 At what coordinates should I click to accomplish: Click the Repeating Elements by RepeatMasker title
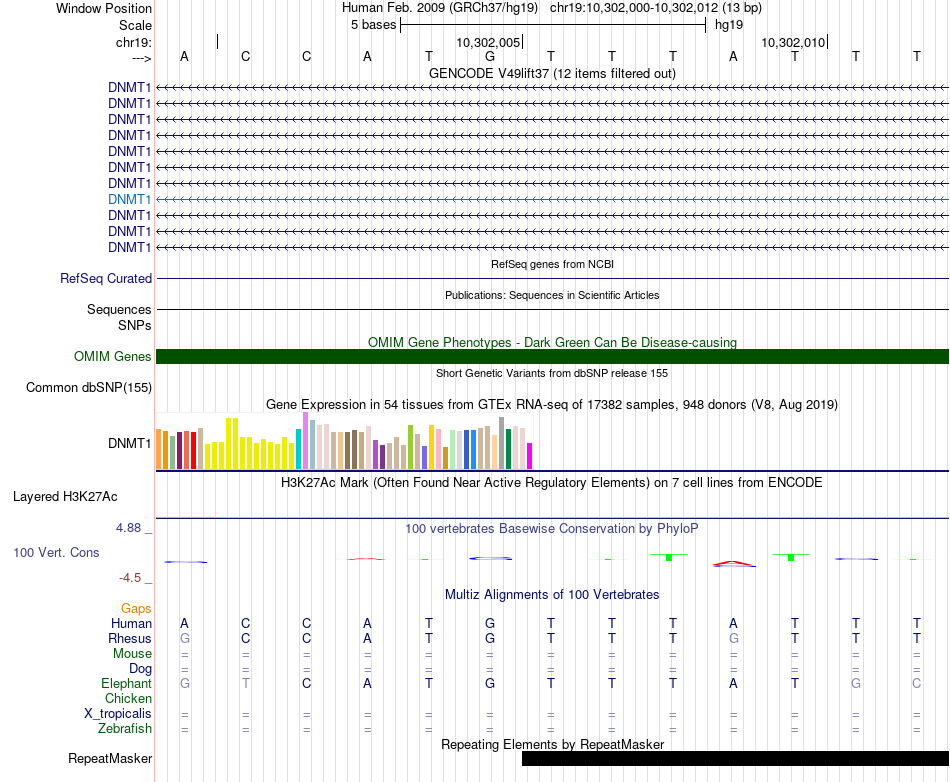[x=552, y=744]
